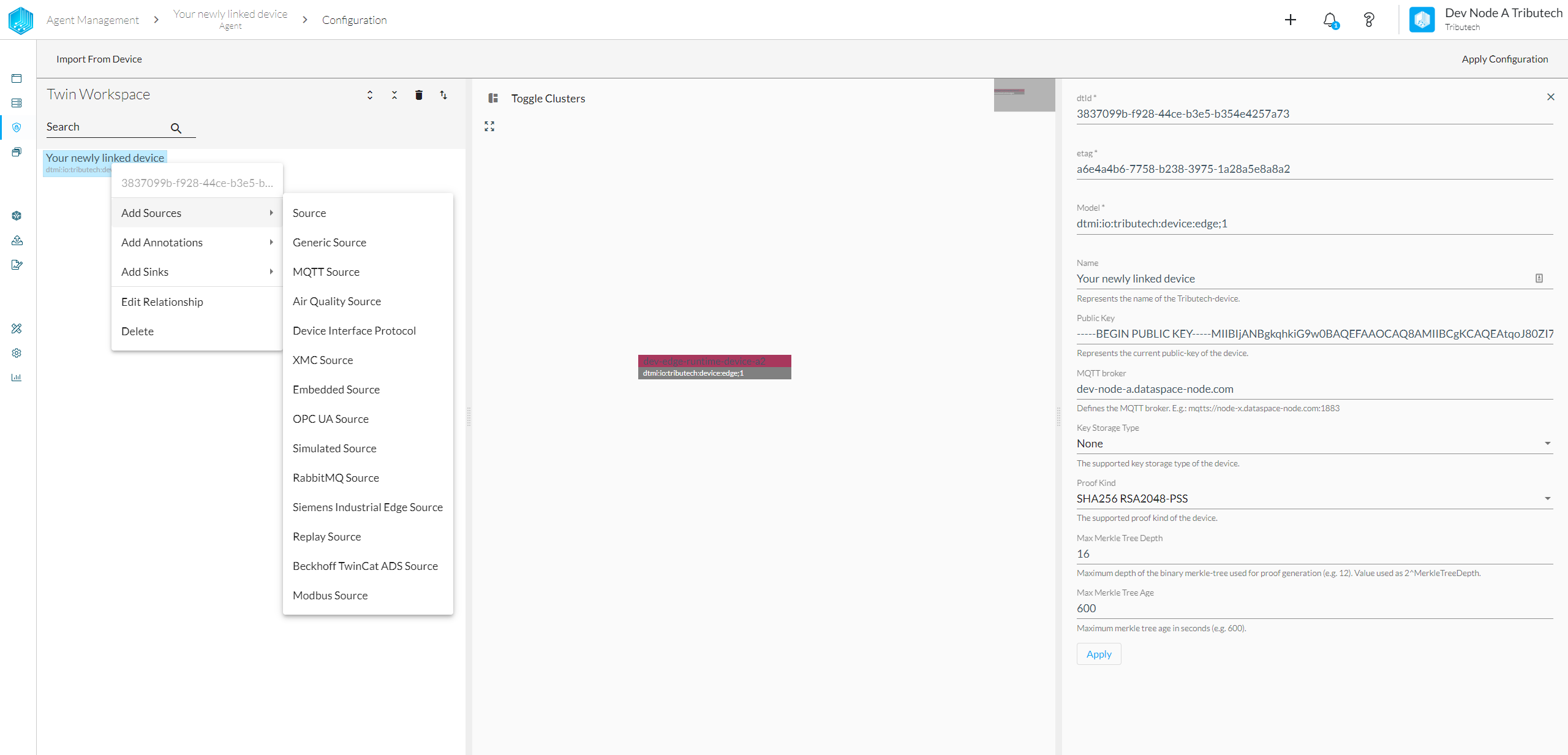Click the icon inside the Name field
This screenshot has height=755, width=1568.
tap(1539, 278)
